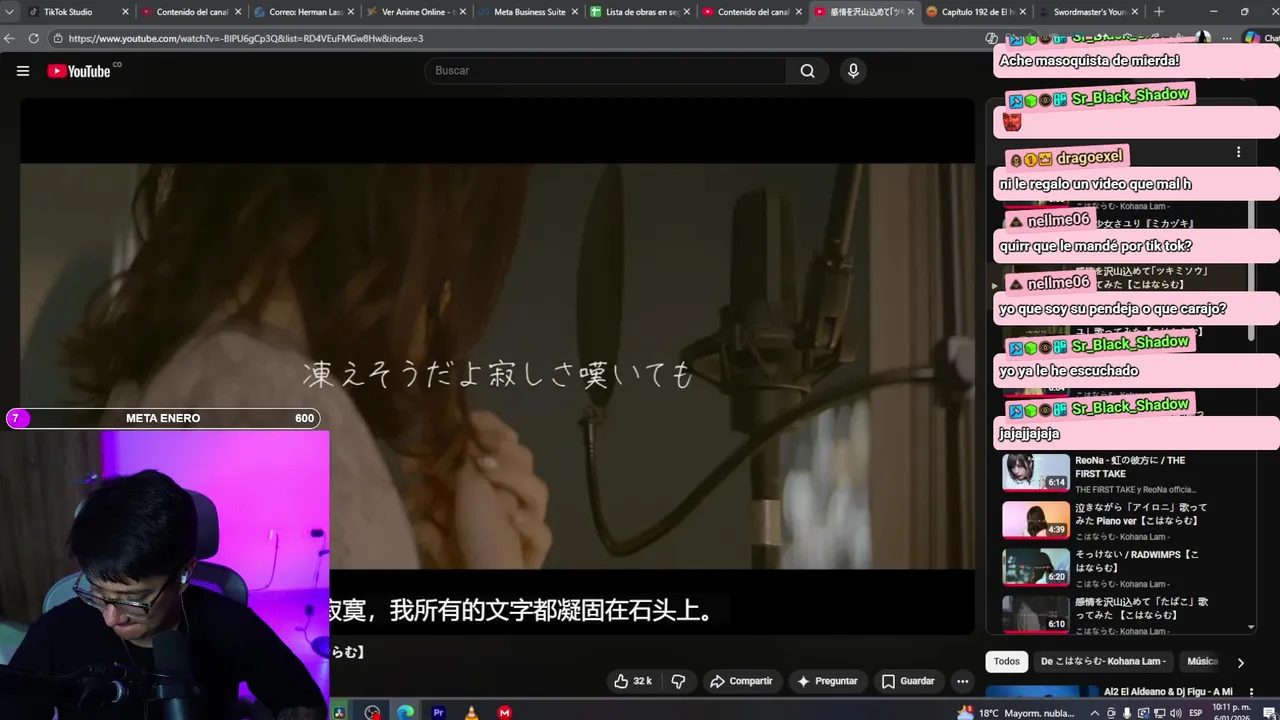
Task: Click the playlist thumbnail with duration 6:20
Action: coord(1036,567)
